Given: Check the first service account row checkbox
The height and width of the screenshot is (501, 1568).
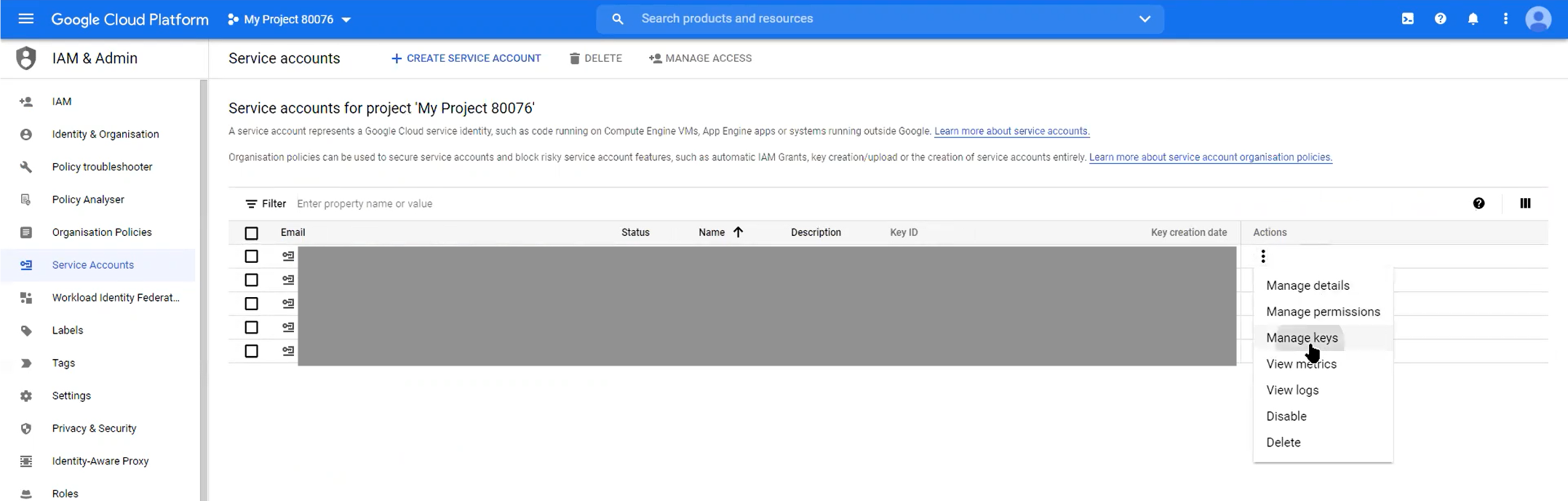Looking at the screenshot, I should click(251, 256).
